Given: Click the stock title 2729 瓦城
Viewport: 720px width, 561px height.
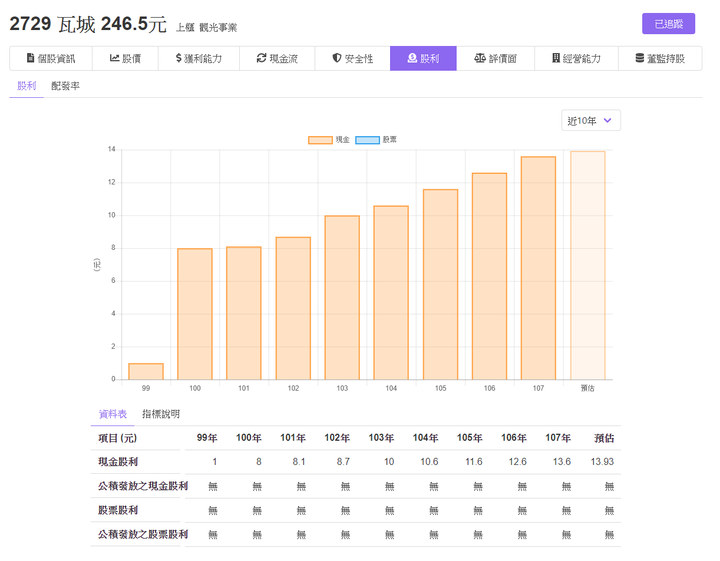Looking at the screenshot, I should click(52, 24).
